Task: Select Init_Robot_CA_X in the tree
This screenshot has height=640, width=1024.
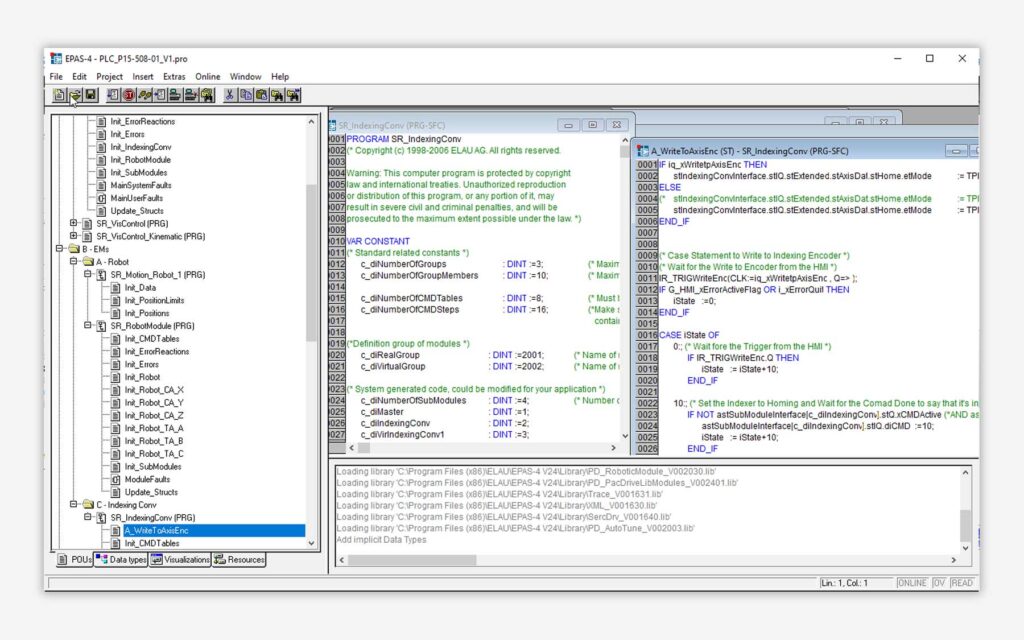Action: click(153, 390)
